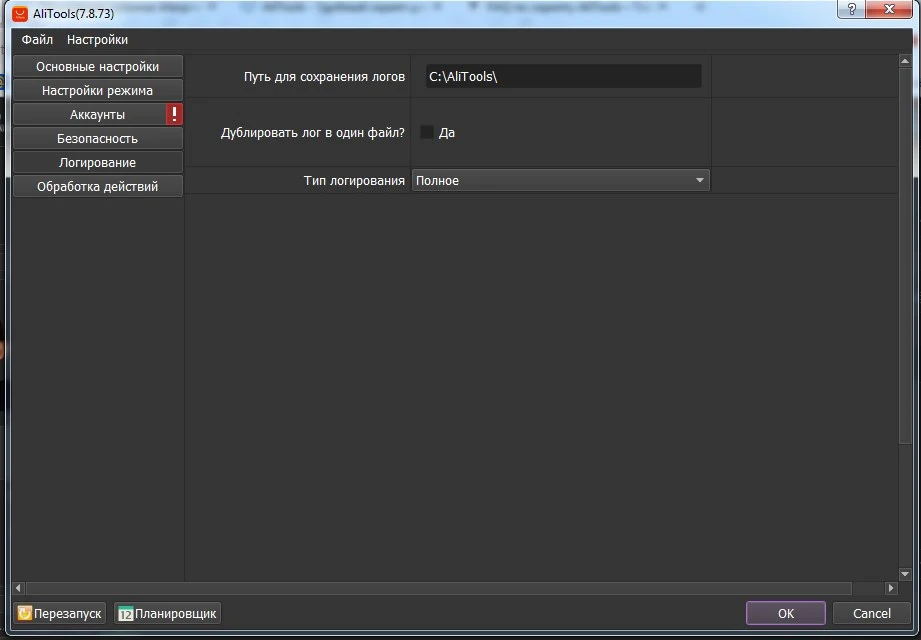
Task: Click the vertical scrollbar up arrow
Action: point(905,62)
